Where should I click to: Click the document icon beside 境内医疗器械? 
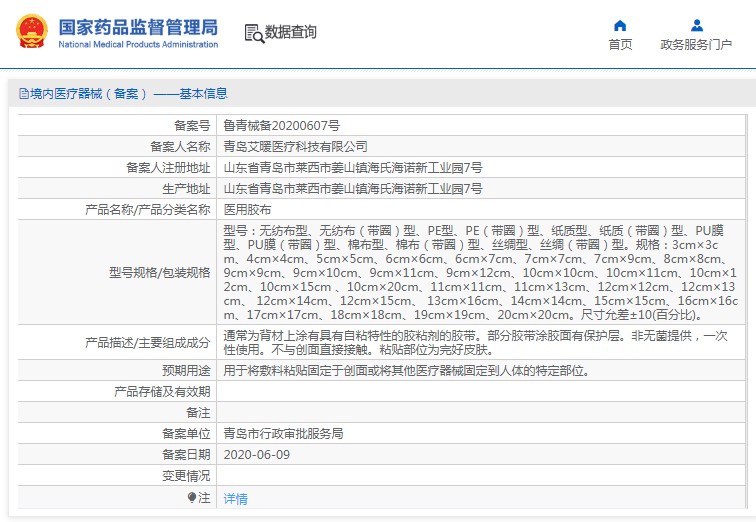[24, 94]
